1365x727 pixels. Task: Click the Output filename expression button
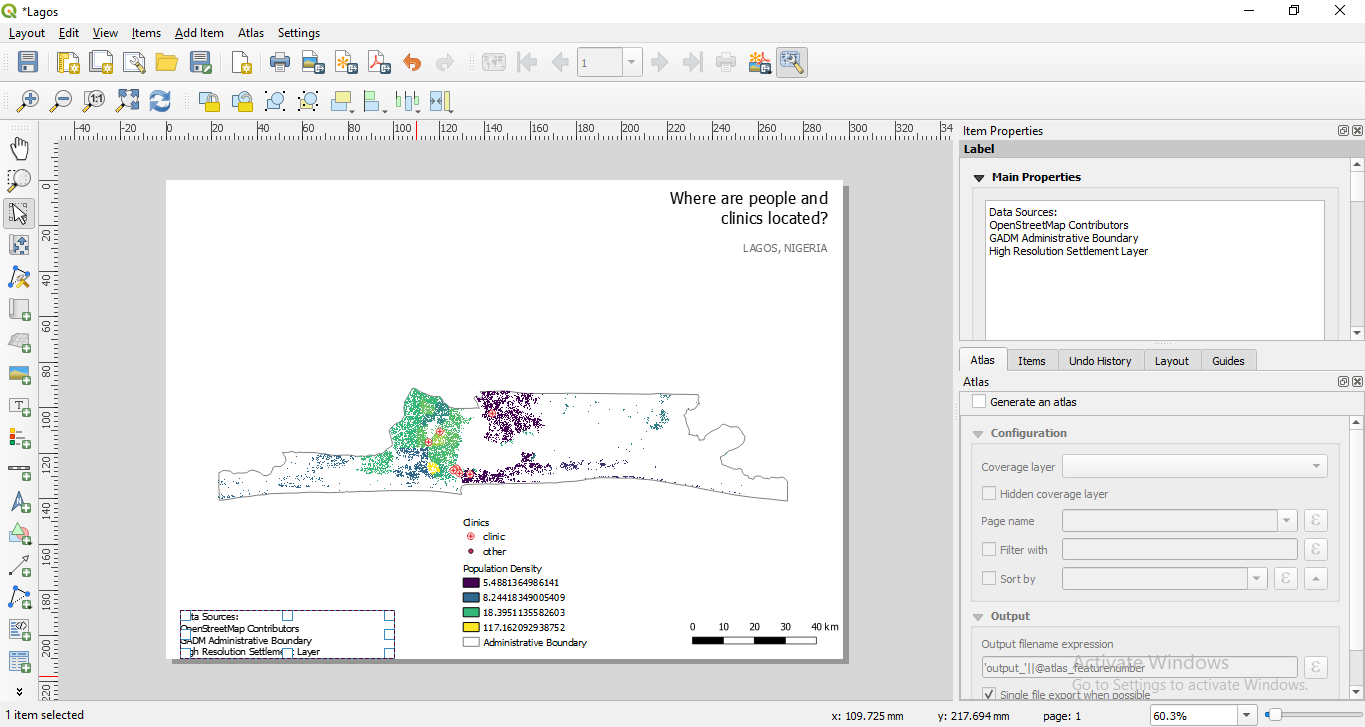(x=1316, y=667)
